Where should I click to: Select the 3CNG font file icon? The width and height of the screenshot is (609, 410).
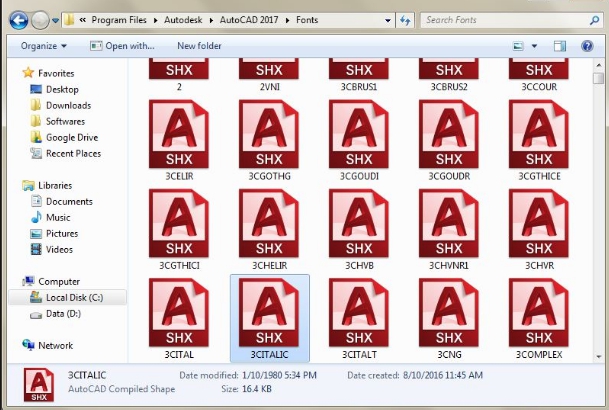(449, 313)
